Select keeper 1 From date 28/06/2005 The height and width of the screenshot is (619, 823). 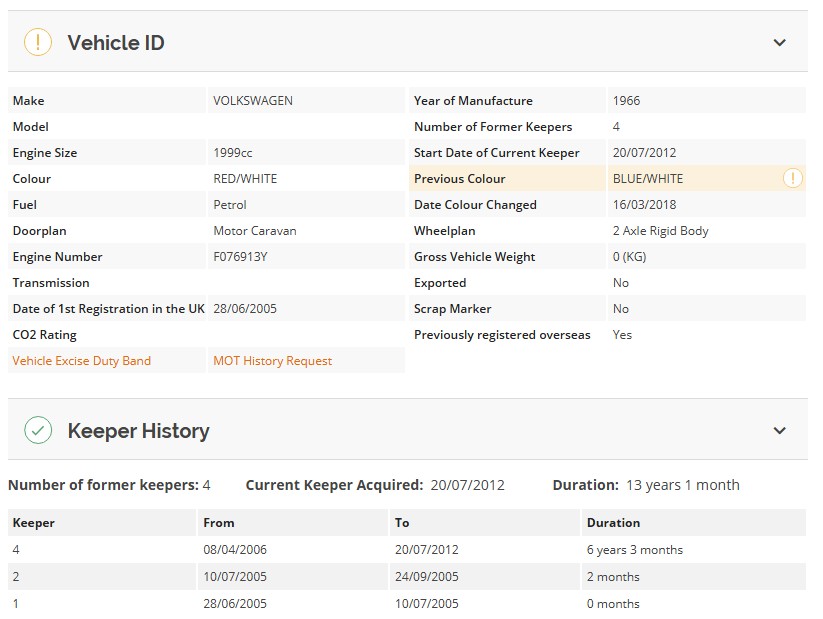(235, 604)
